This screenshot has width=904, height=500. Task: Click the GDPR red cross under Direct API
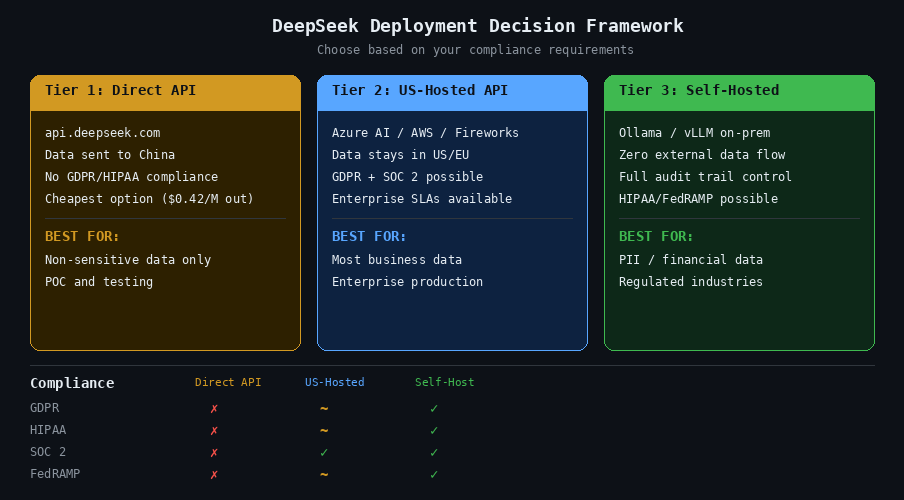point(214,409)
